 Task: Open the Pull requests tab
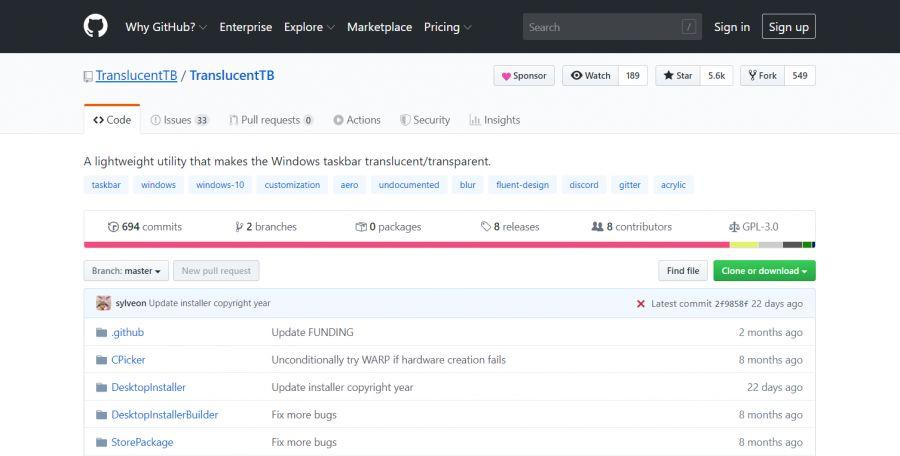[270, 120]
